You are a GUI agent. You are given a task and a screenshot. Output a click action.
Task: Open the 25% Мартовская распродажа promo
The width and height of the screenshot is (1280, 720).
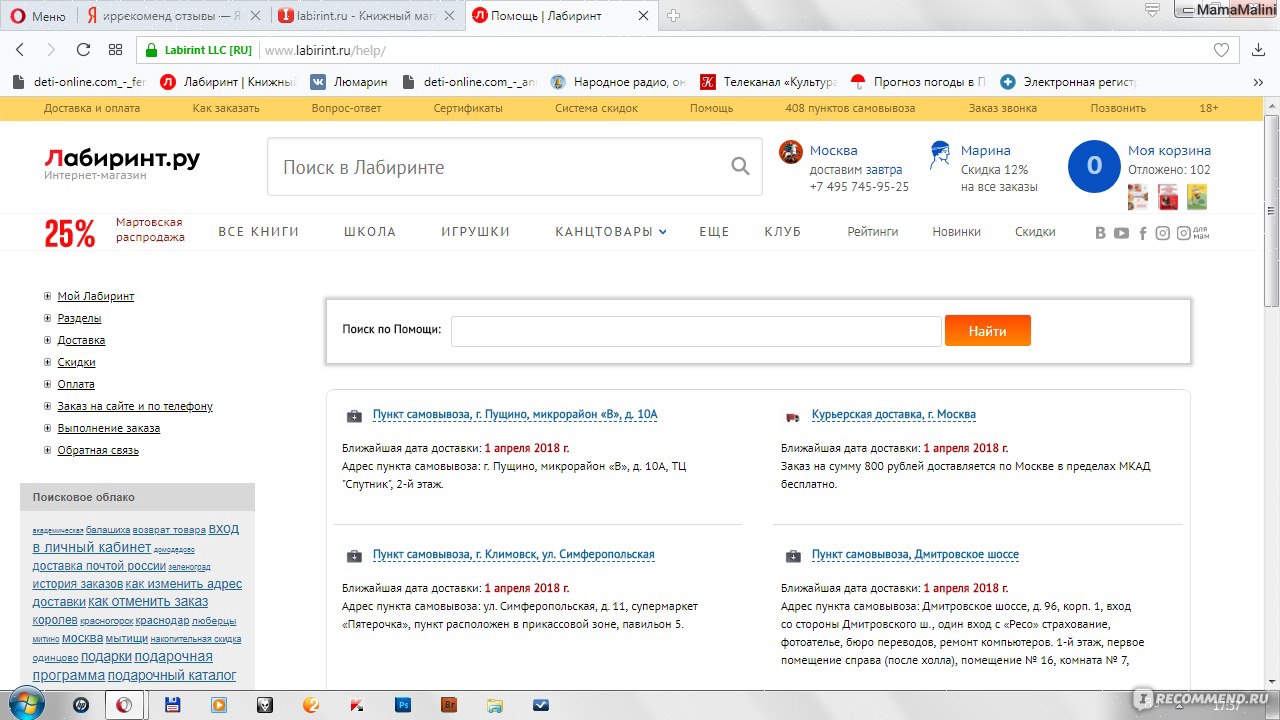[x=114, y=232]
